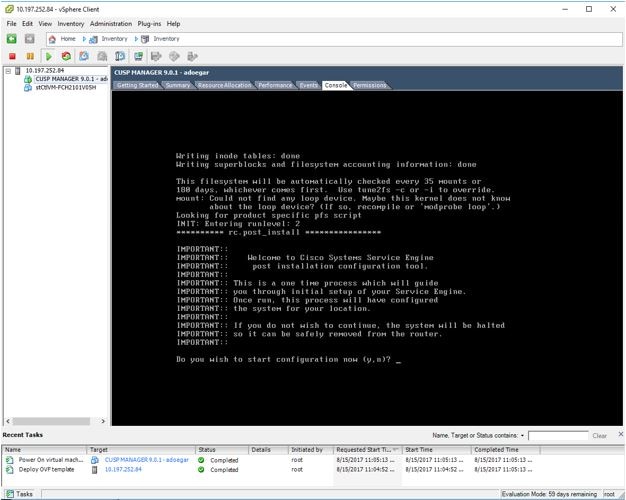This screenshot has height=500, width=626.
Task: Click the grey navigate Forward arrow
Action: pyautogui.click(x=30, y=39)
